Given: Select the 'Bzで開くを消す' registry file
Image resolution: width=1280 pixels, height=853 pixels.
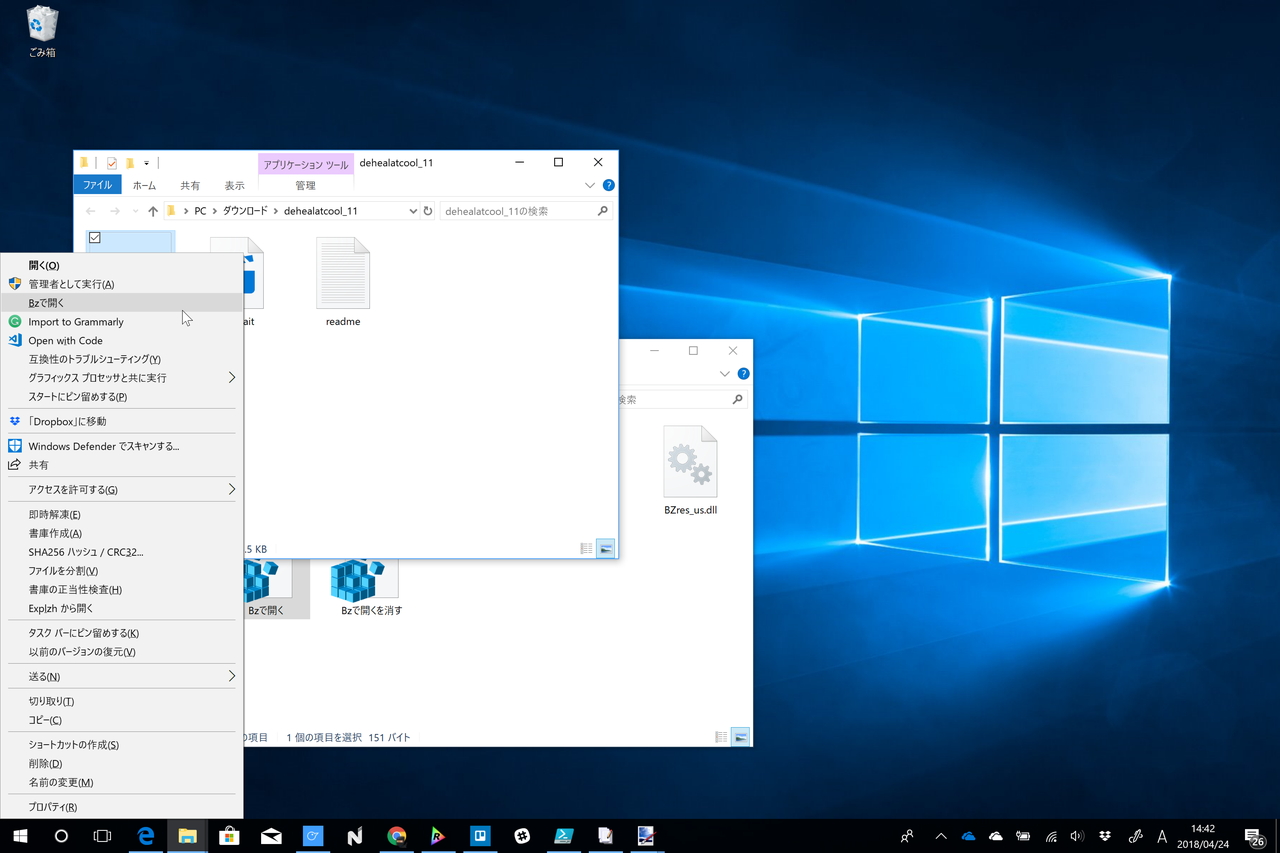Looking at the screenshot, I should (x=371, y=587).
